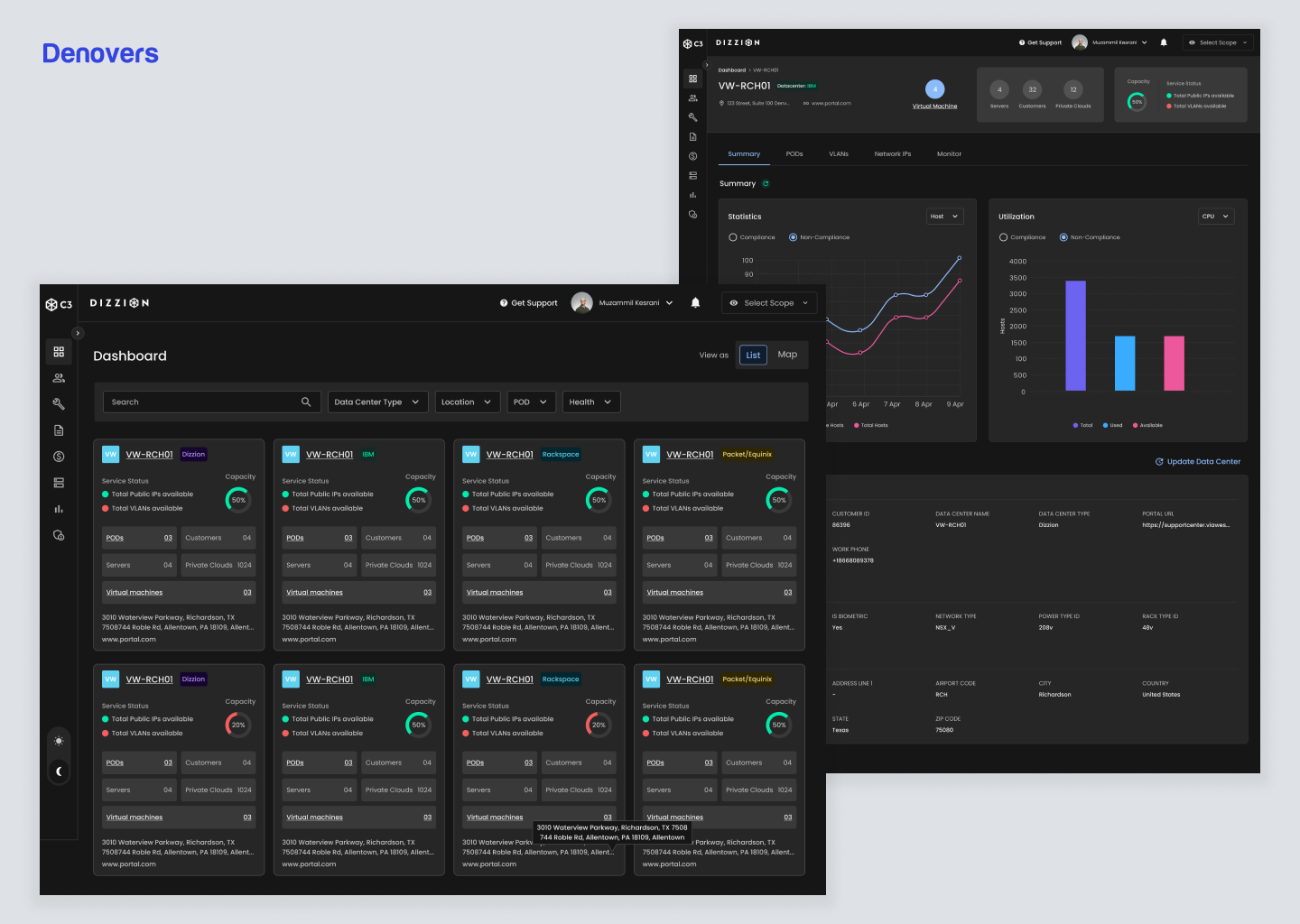Open Select Scope dropdown in front Dashboard
Screen dimensions: 1300x924
coord(769,303)
